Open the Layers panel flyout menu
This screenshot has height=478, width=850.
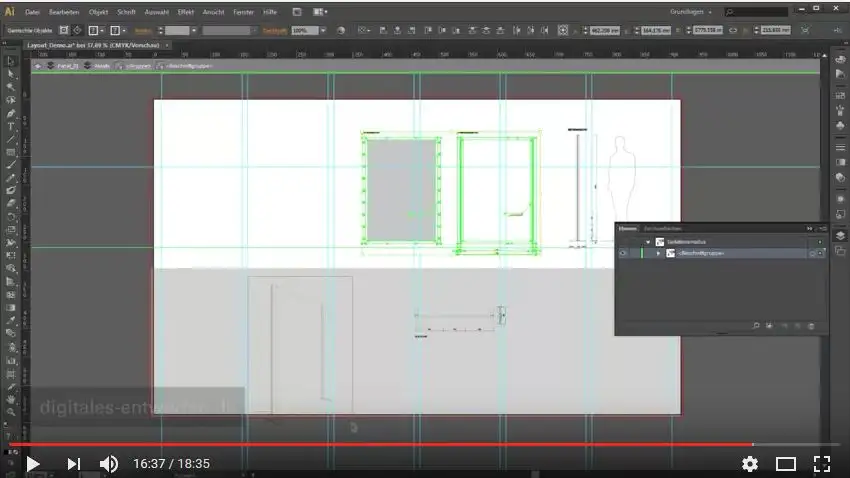[x=822, y=229]
